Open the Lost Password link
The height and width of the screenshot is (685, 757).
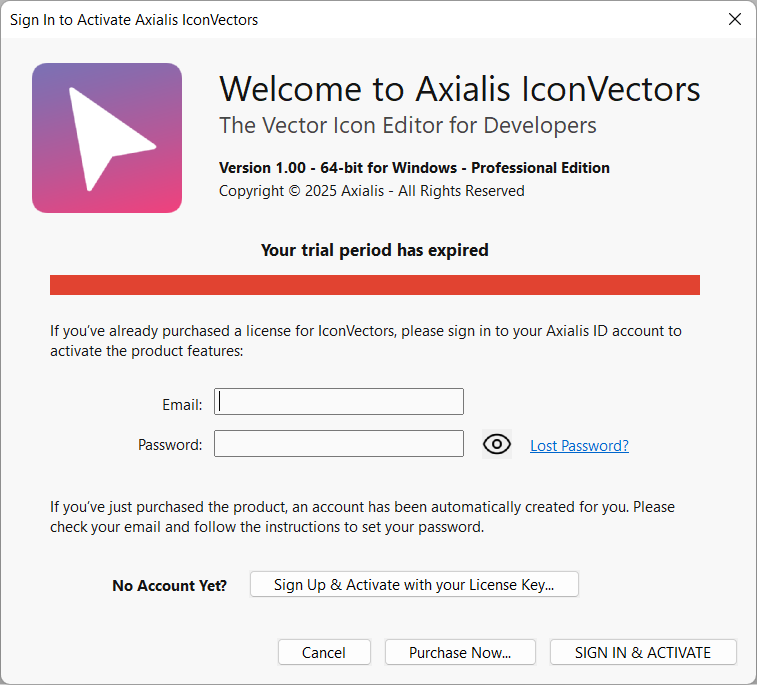click(x=579, y=446)
